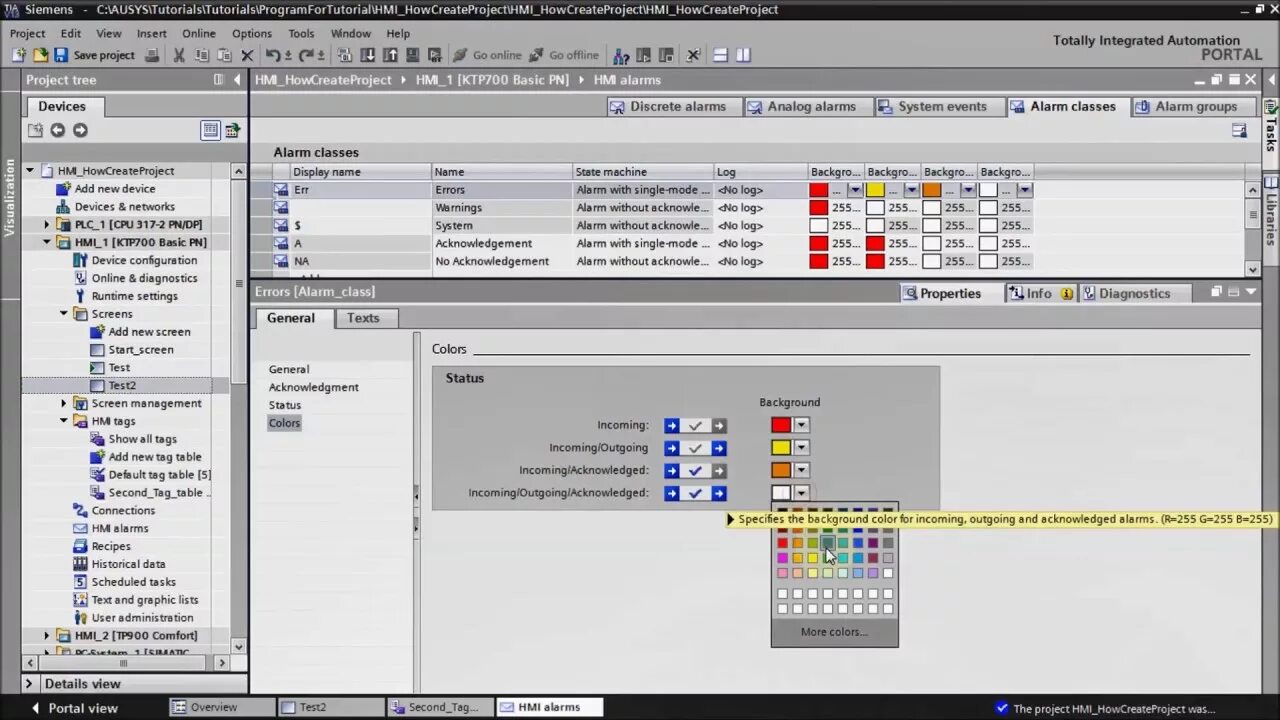
Task: Click editor layout icon at top right
Action: (1239, 130)
